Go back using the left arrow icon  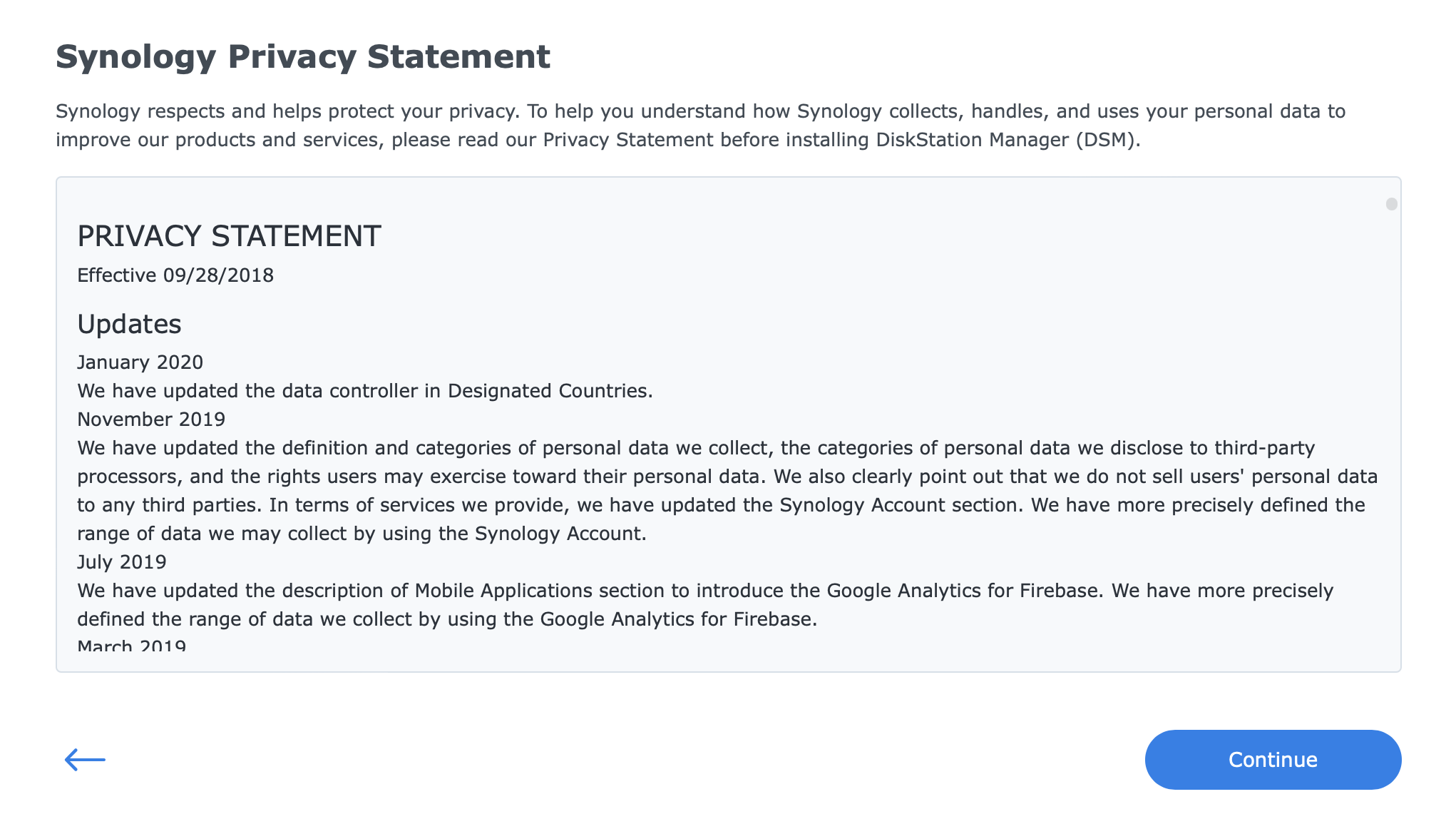[x=85, y=759]
